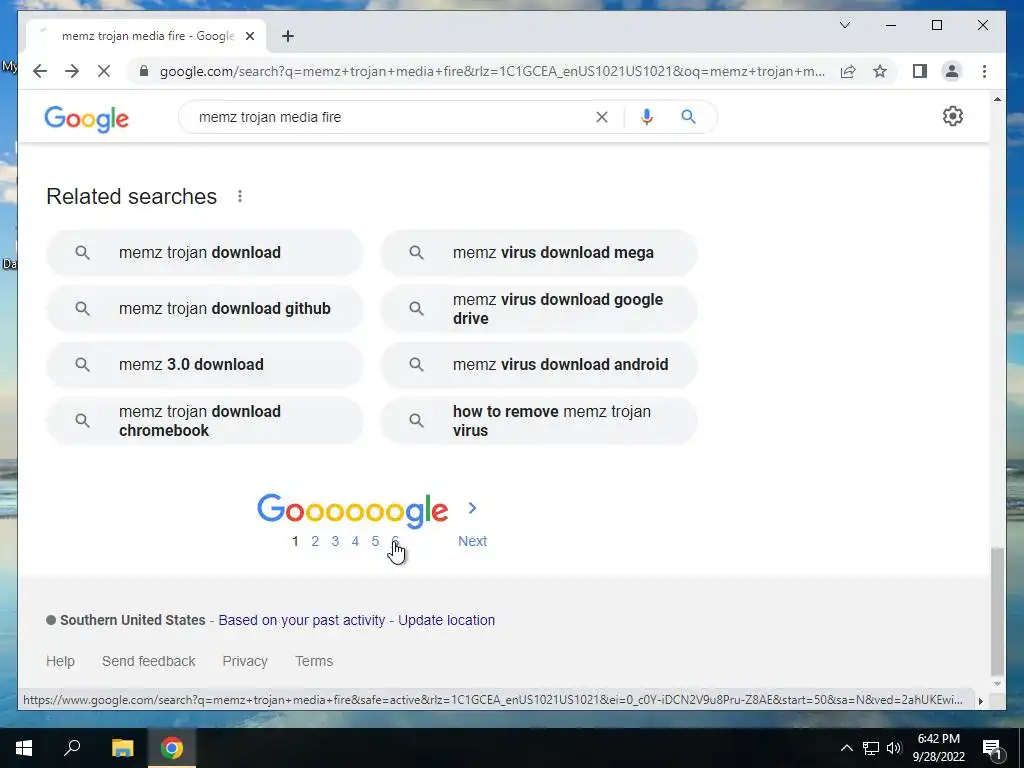The image size is (1024, 768).
Task: Go to results page 5
Action: point(375,541)
